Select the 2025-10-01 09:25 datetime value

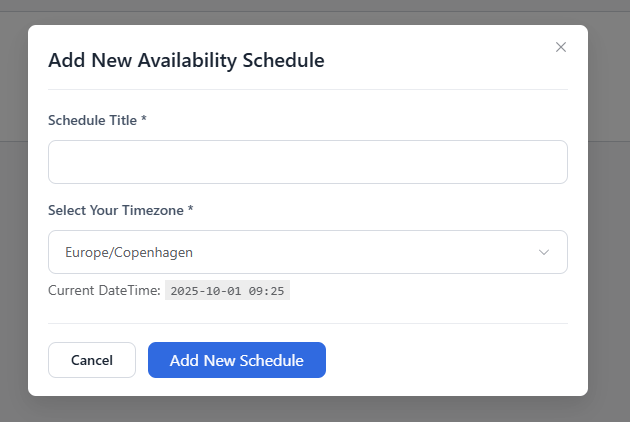tap(227, 291)
